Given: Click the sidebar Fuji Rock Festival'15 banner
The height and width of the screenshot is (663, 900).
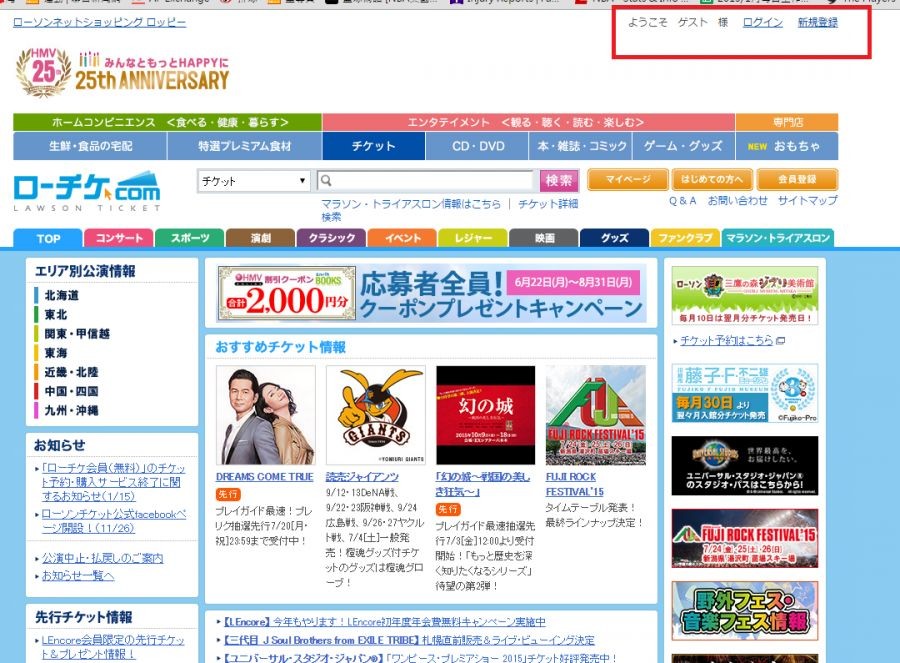Looking at the screenshot, I should point(744,538).
